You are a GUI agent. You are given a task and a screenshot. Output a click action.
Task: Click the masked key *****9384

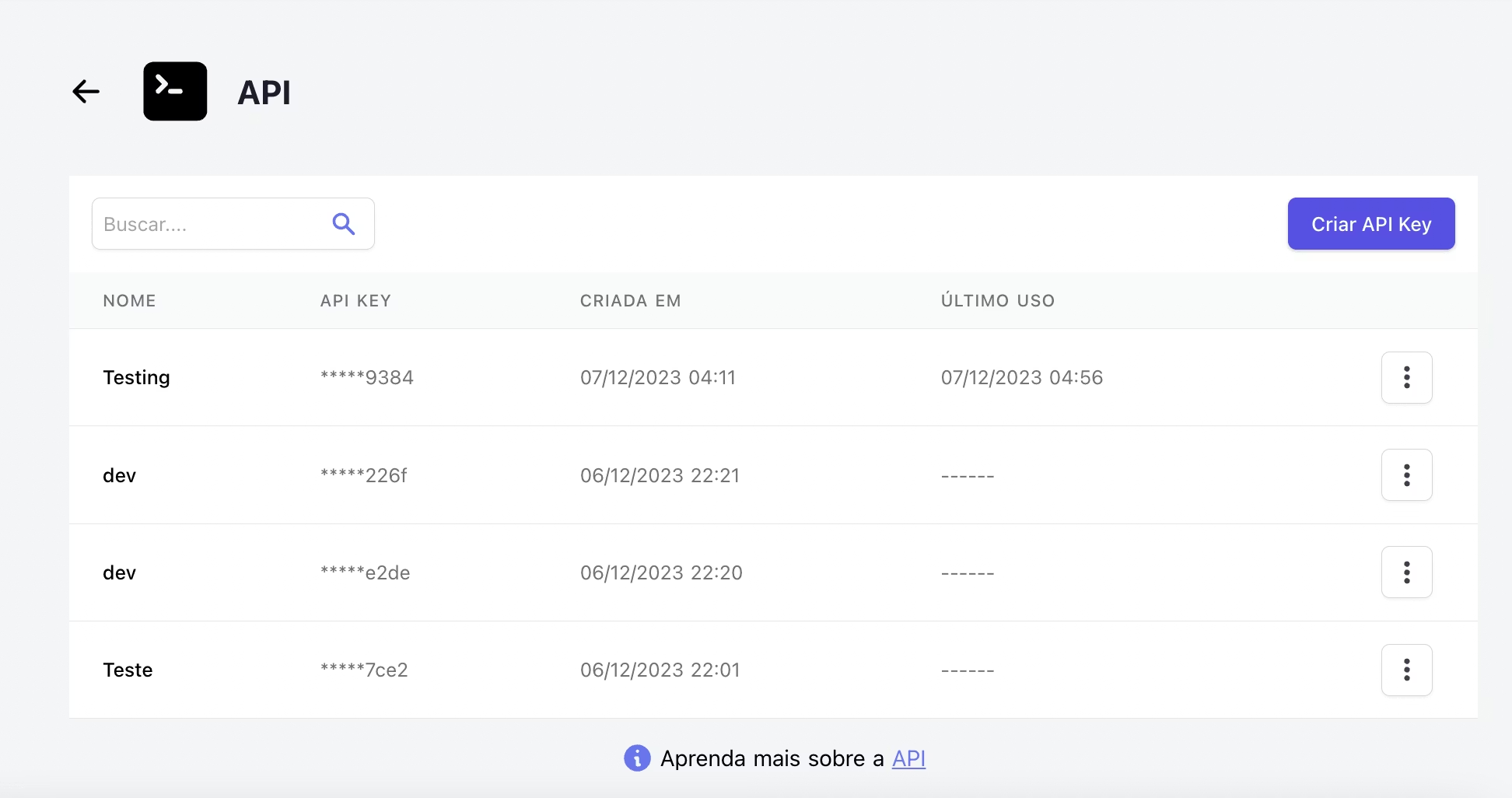(366, 378)
